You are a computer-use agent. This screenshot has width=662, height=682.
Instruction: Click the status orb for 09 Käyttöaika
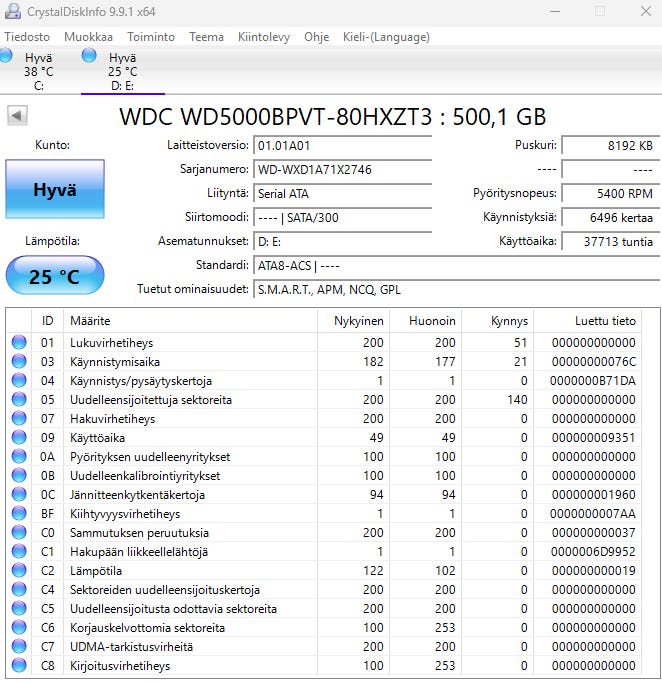click(x=19, y=437)
